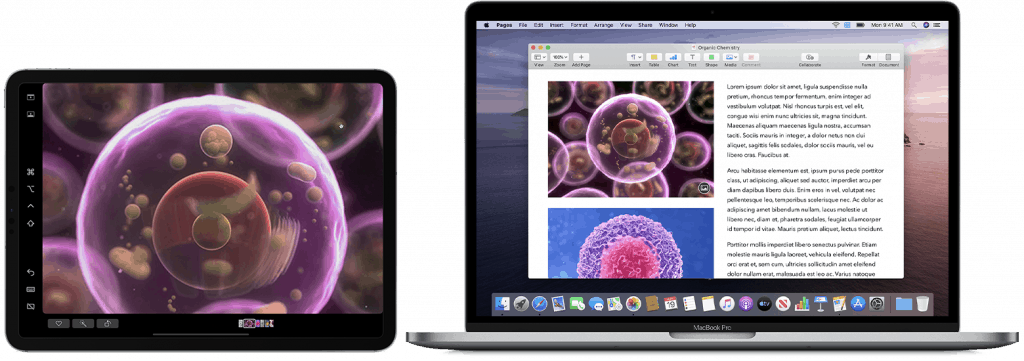The image size is (1024, 361).
Task: Open Messages from the Dock
Action: click(x=596, y=304)
